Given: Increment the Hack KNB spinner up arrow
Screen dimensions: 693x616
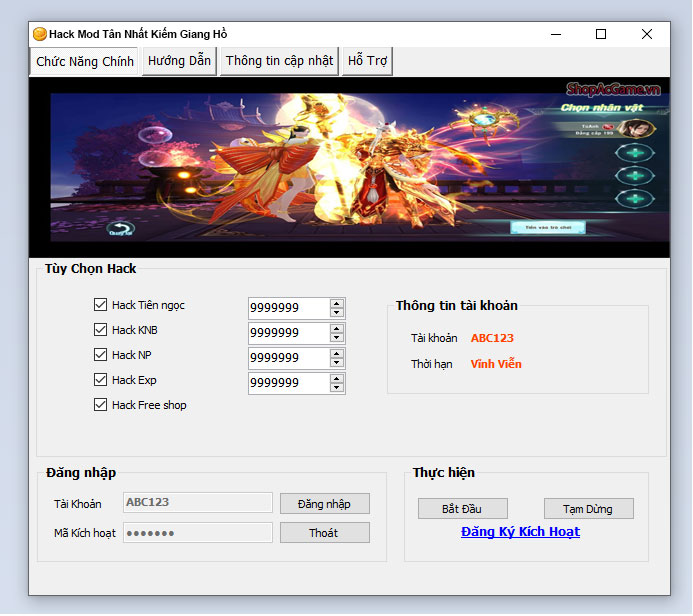Looking at the screenshot, I should pyautogui.click(x=337, y=329).
